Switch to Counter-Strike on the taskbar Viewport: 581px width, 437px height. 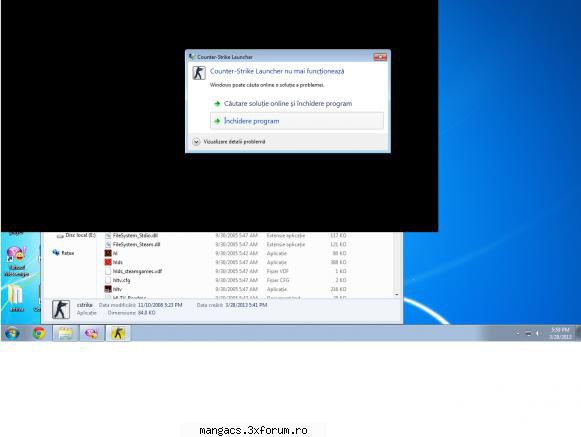[118, 333]
